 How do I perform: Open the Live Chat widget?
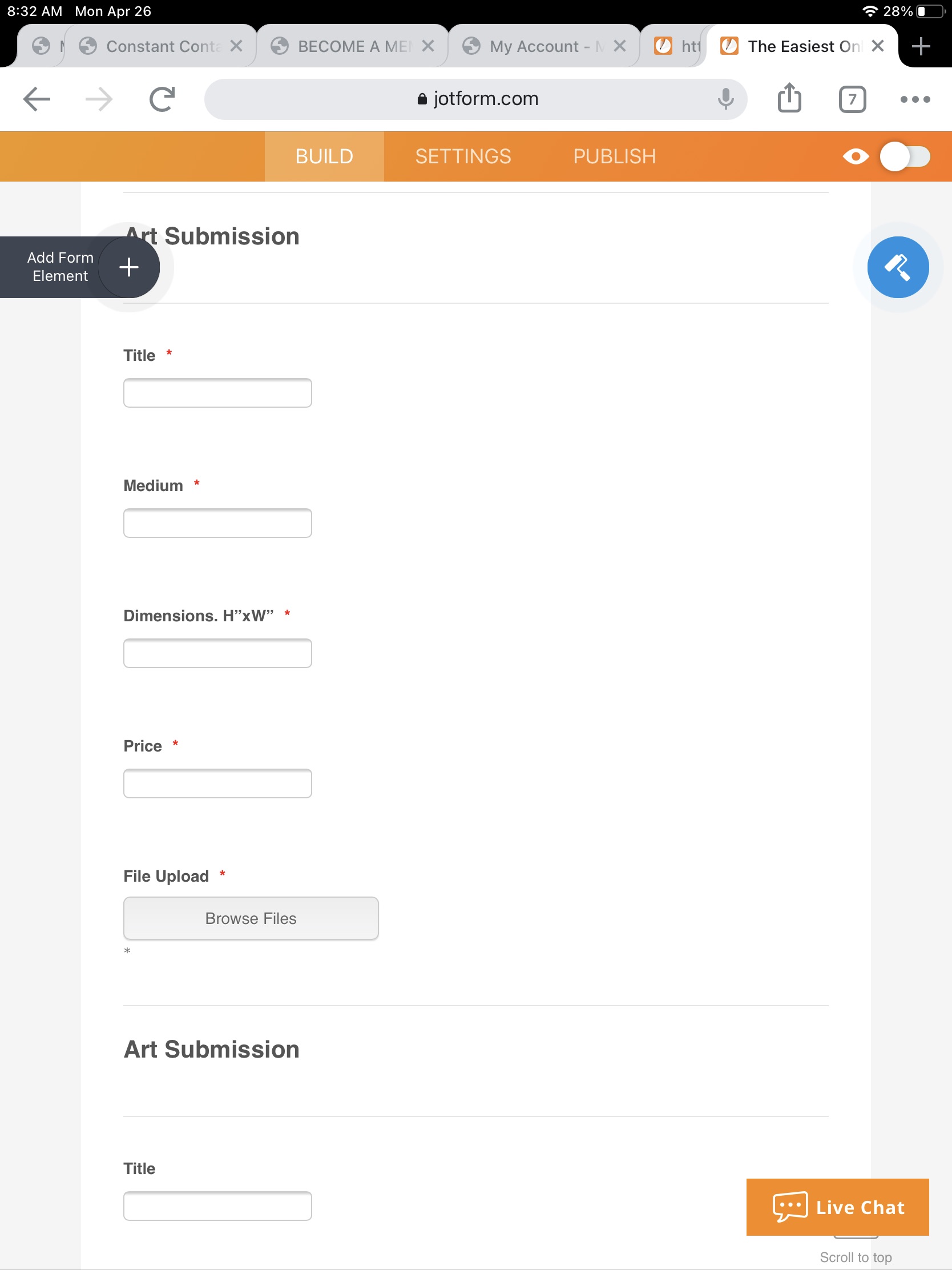(x=837, y=1207)
